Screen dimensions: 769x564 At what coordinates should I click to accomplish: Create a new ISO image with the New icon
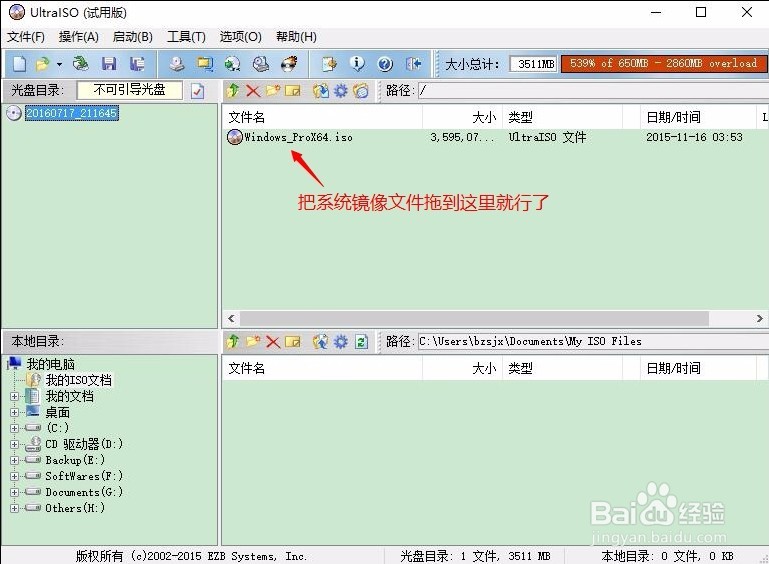[20, 64]
